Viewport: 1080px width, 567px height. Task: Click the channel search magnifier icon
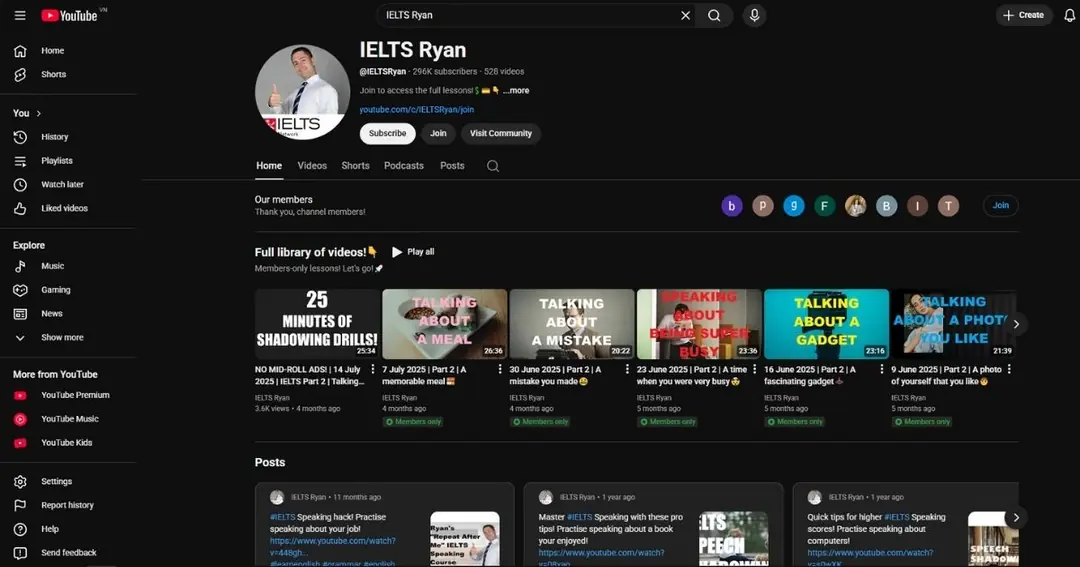pos(492,166)
